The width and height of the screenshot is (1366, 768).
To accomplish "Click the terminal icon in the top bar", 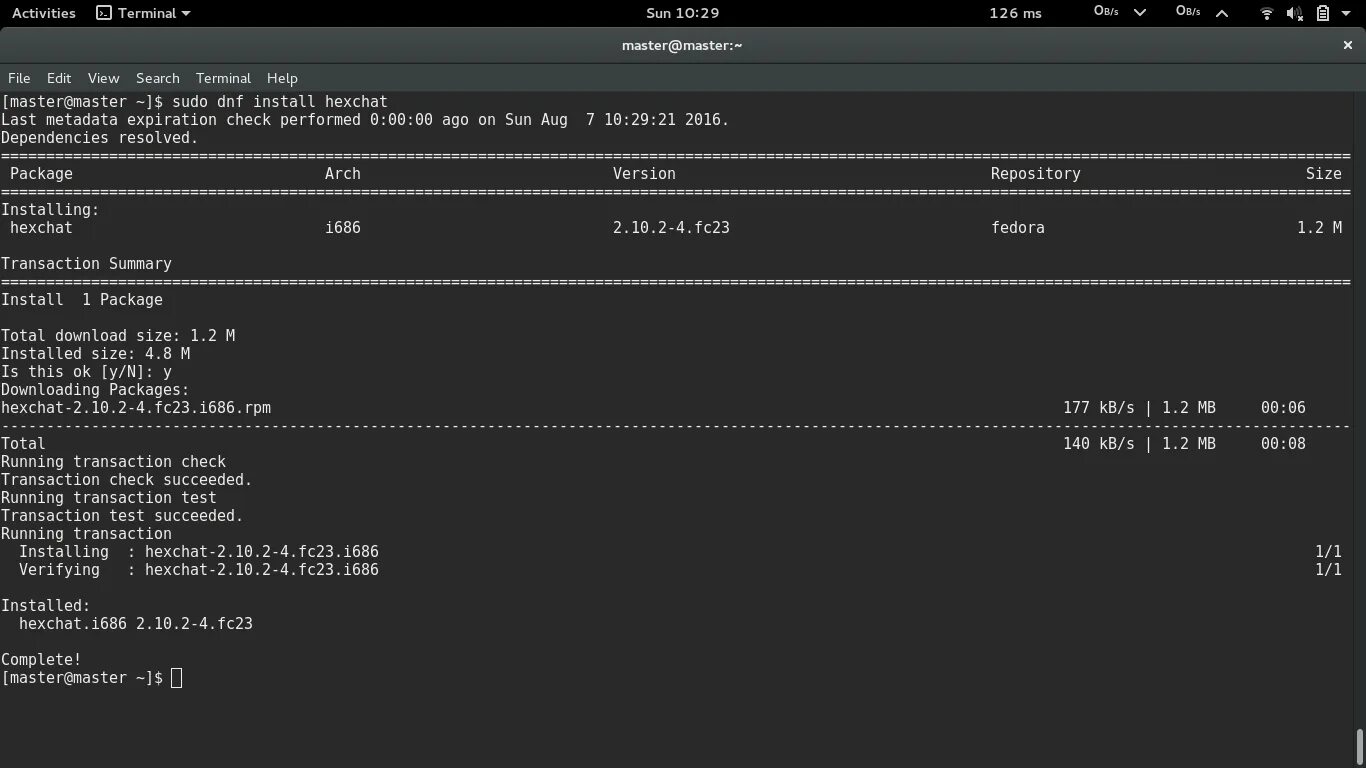I will pyautogui.click(x=104, y=13).
